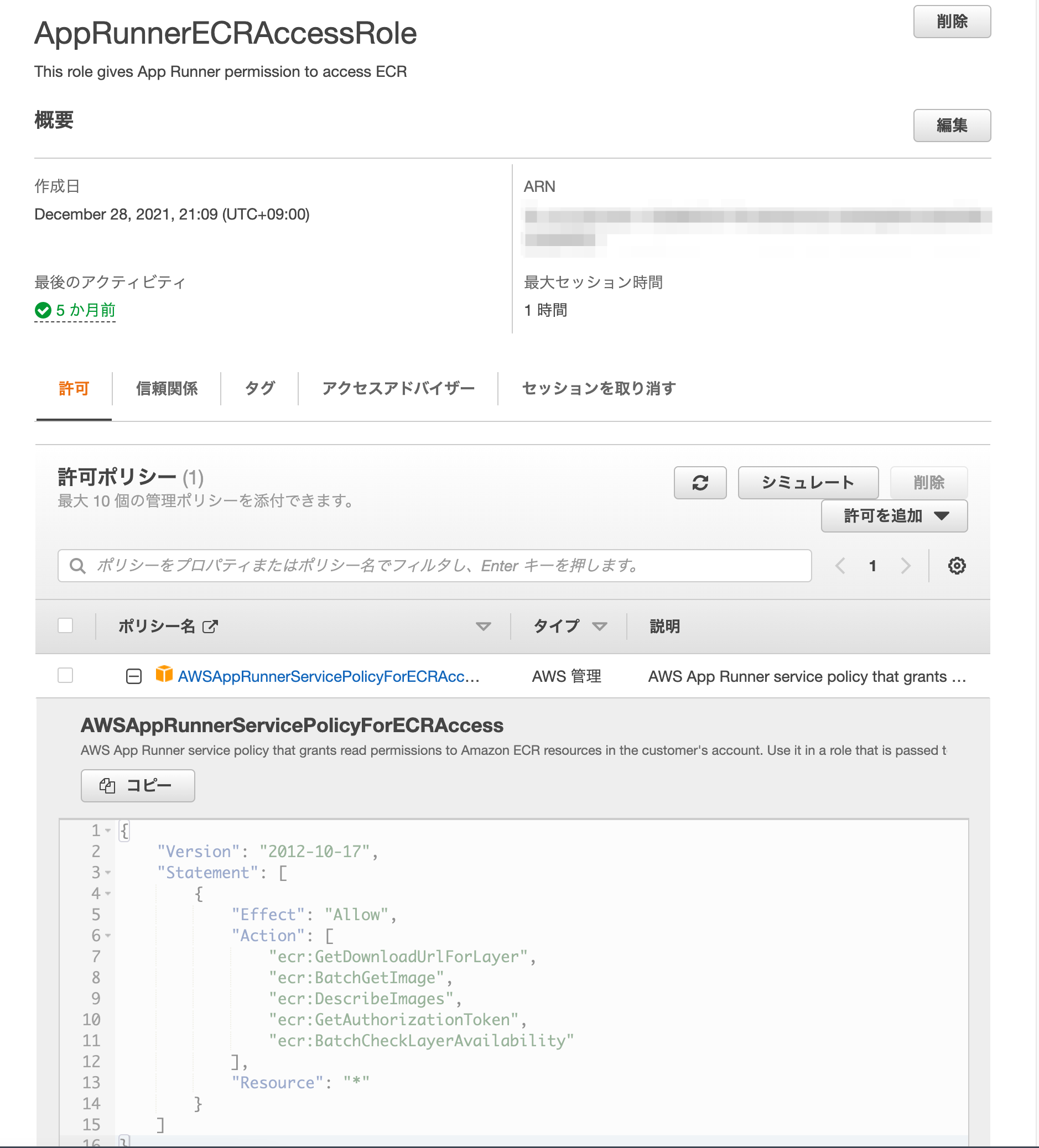Click the 5 か月前 last activity link
This screenshot has height=1148, width=1039.
pos(85,310)
